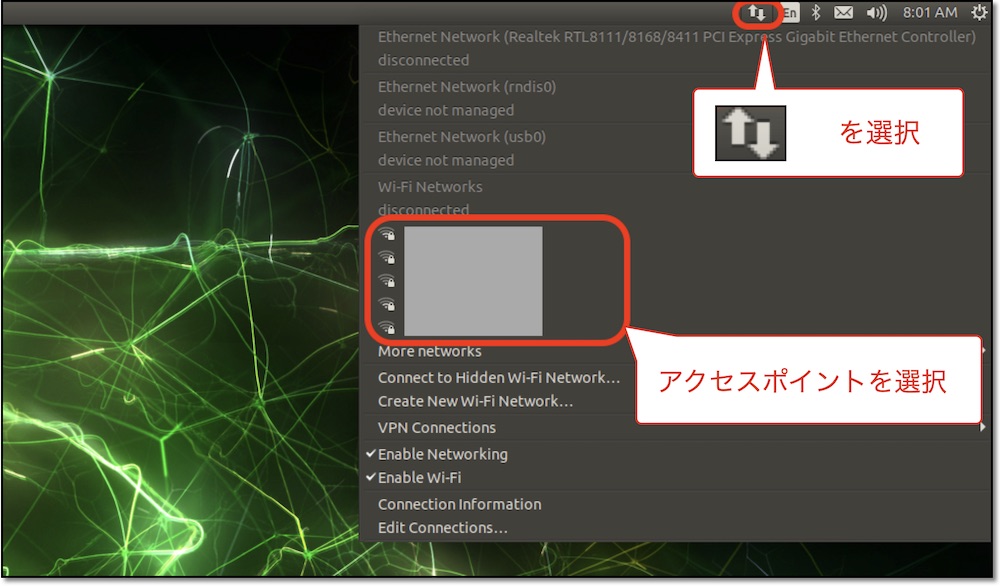Open the network indicator in the top panel
This screenshot has height=586, width=1000.
coord(757,13)
